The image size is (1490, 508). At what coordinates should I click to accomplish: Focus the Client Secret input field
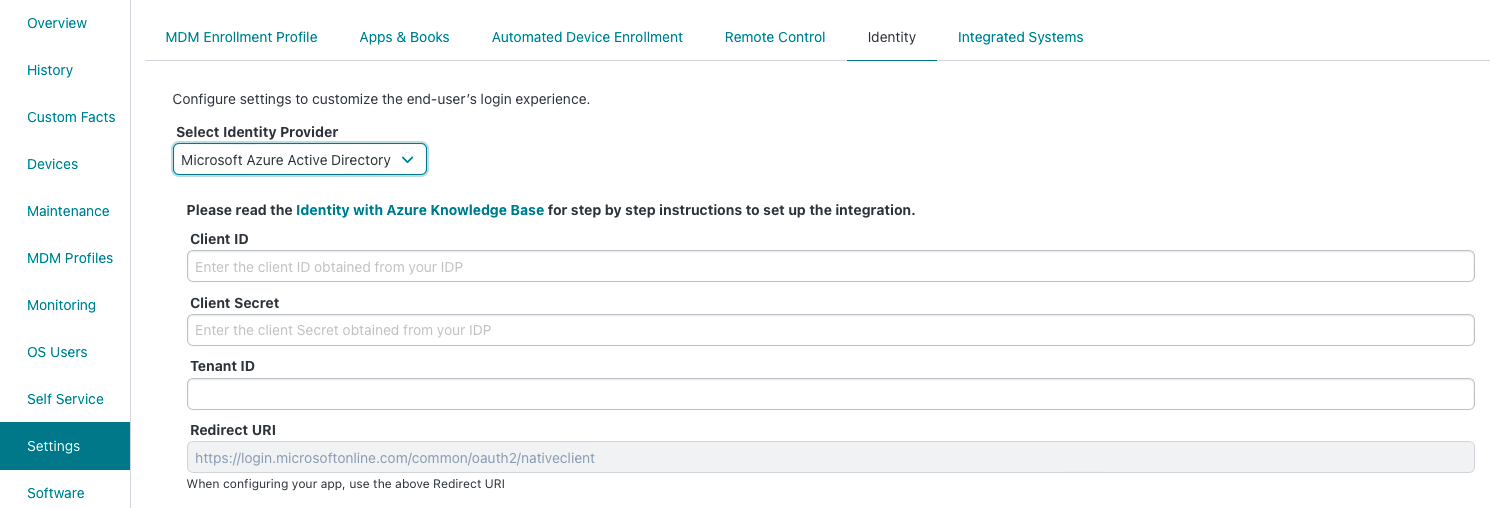(x=830, y=330)
